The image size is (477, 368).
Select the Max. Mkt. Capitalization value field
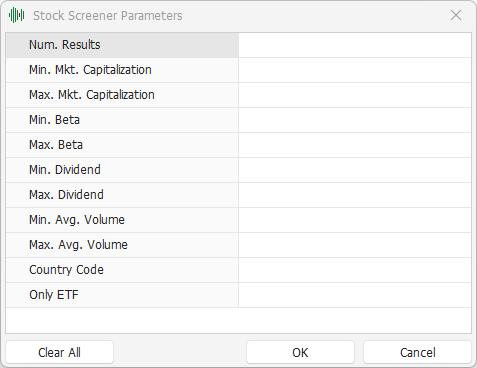[x=355, y=95]
